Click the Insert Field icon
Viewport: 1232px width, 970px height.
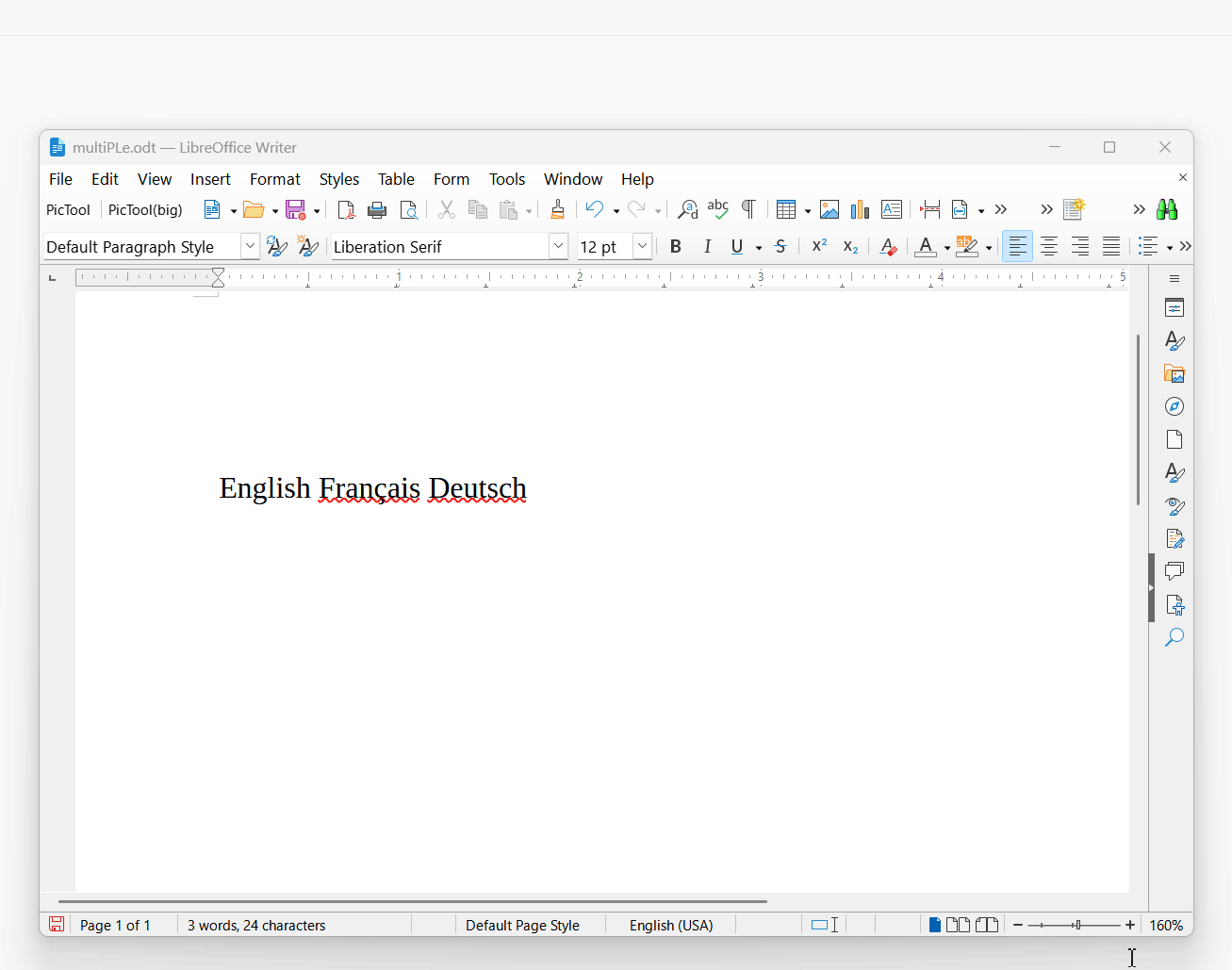click(961, 209)
